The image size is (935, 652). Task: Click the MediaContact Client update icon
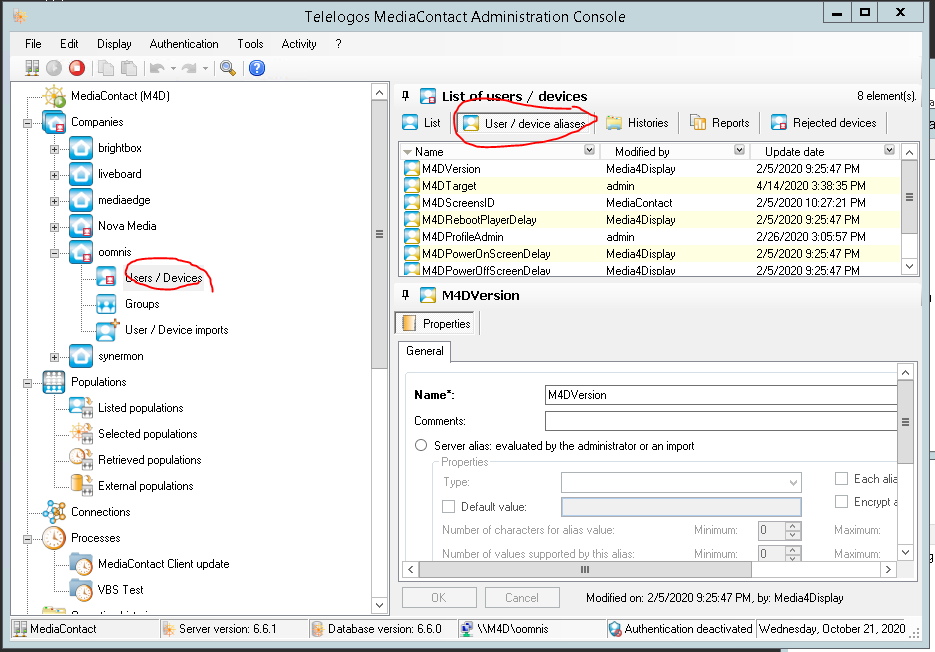click(x=81, y=564)
